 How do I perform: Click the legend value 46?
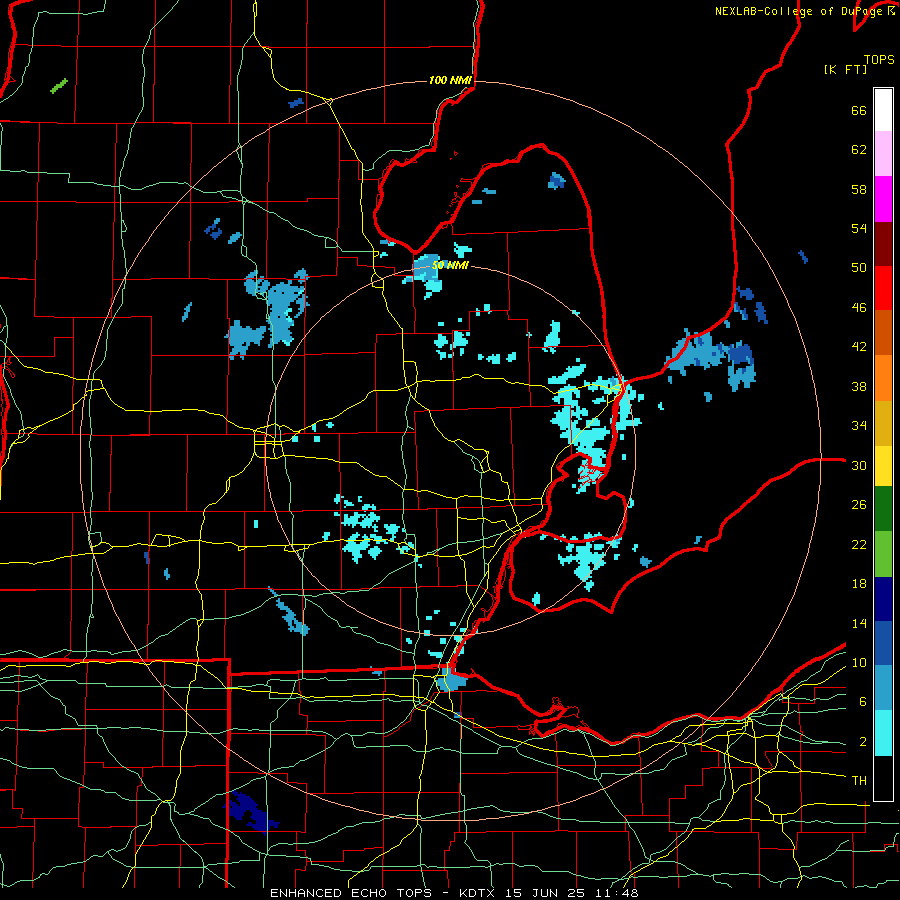pos(859,308)
